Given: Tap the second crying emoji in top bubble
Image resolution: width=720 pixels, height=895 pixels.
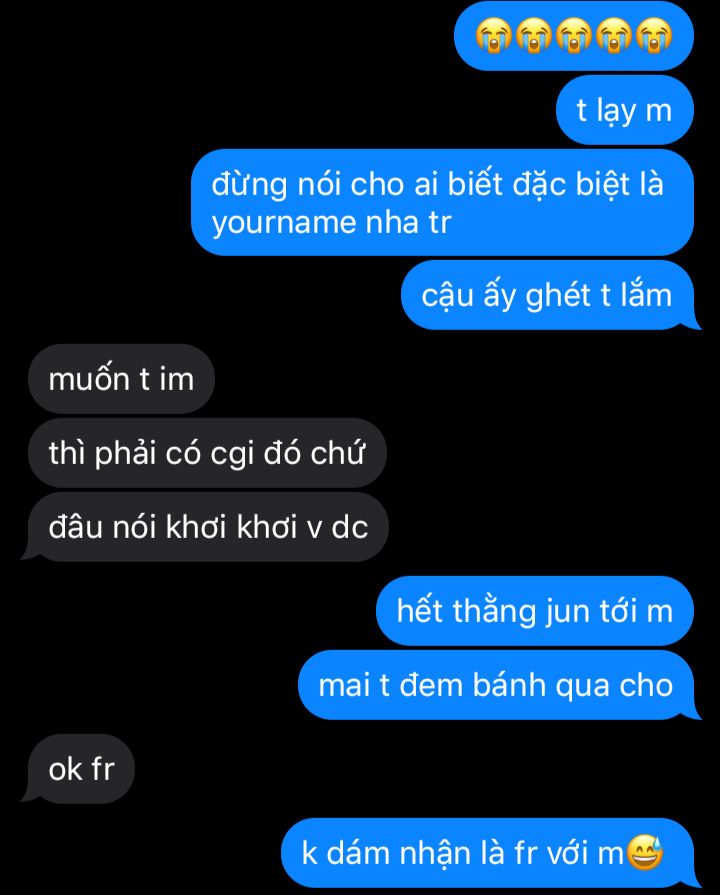Looking at the screenshot, I should pyautogui.click(x=534, y=35).
